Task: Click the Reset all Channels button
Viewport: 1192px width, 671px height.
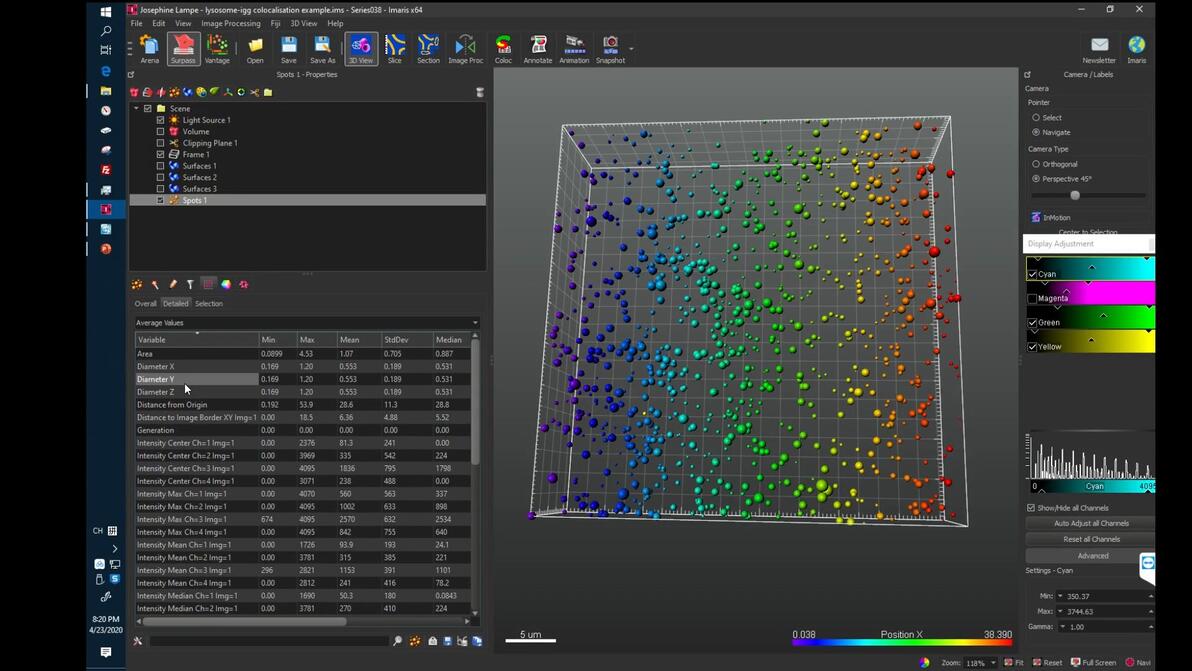Action: [x=1091, y=539]
